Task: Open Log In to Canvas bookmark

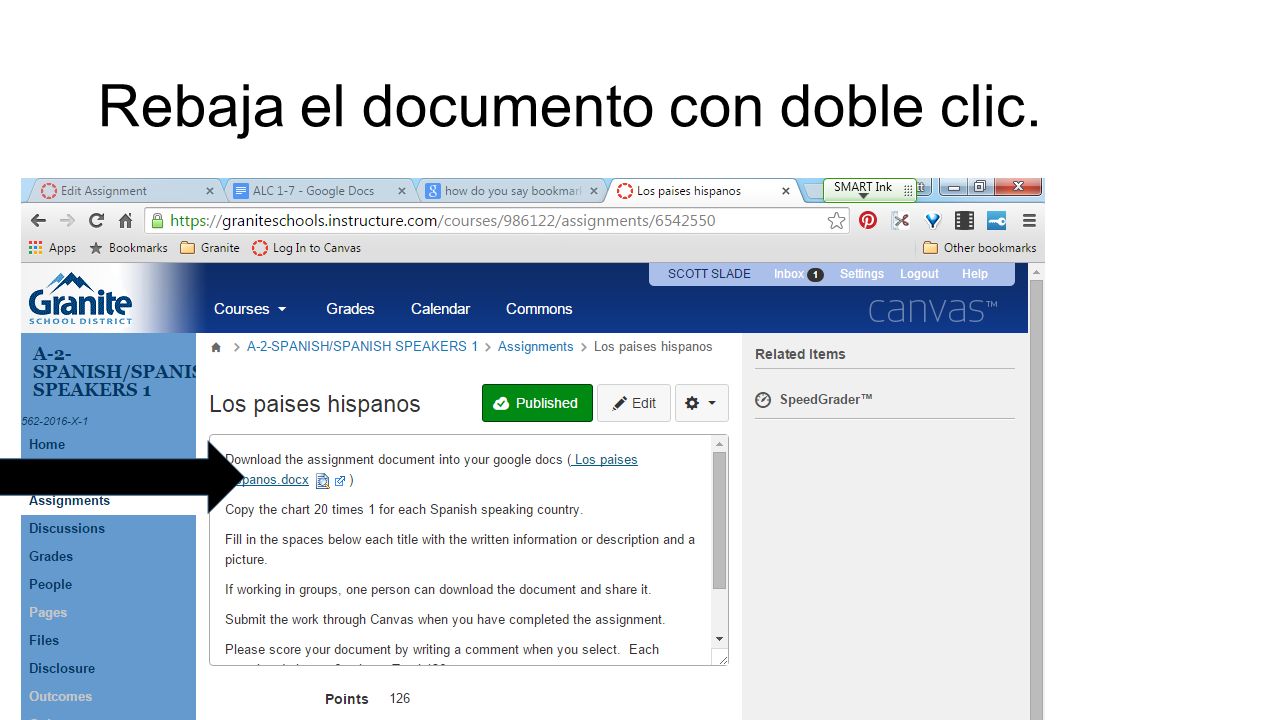Action: click(x=307, y=248)
